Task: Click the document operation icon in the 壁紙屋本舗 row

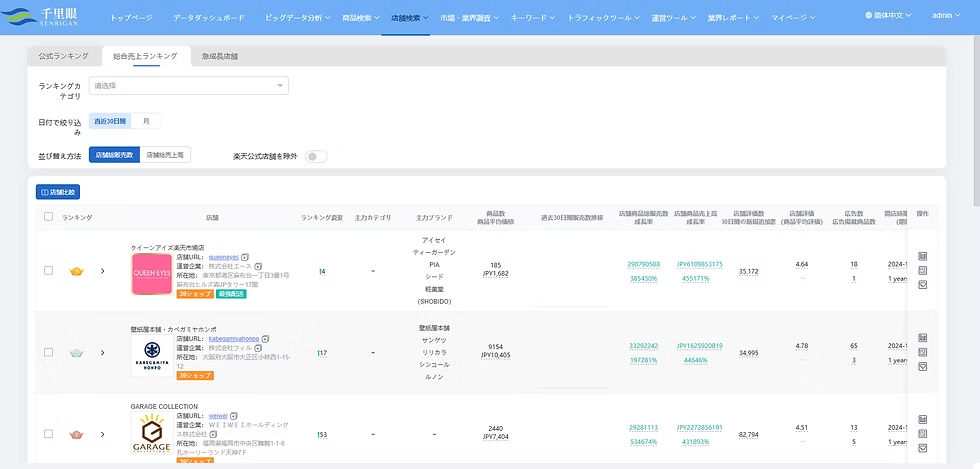Action: click(x=922, y=352)
